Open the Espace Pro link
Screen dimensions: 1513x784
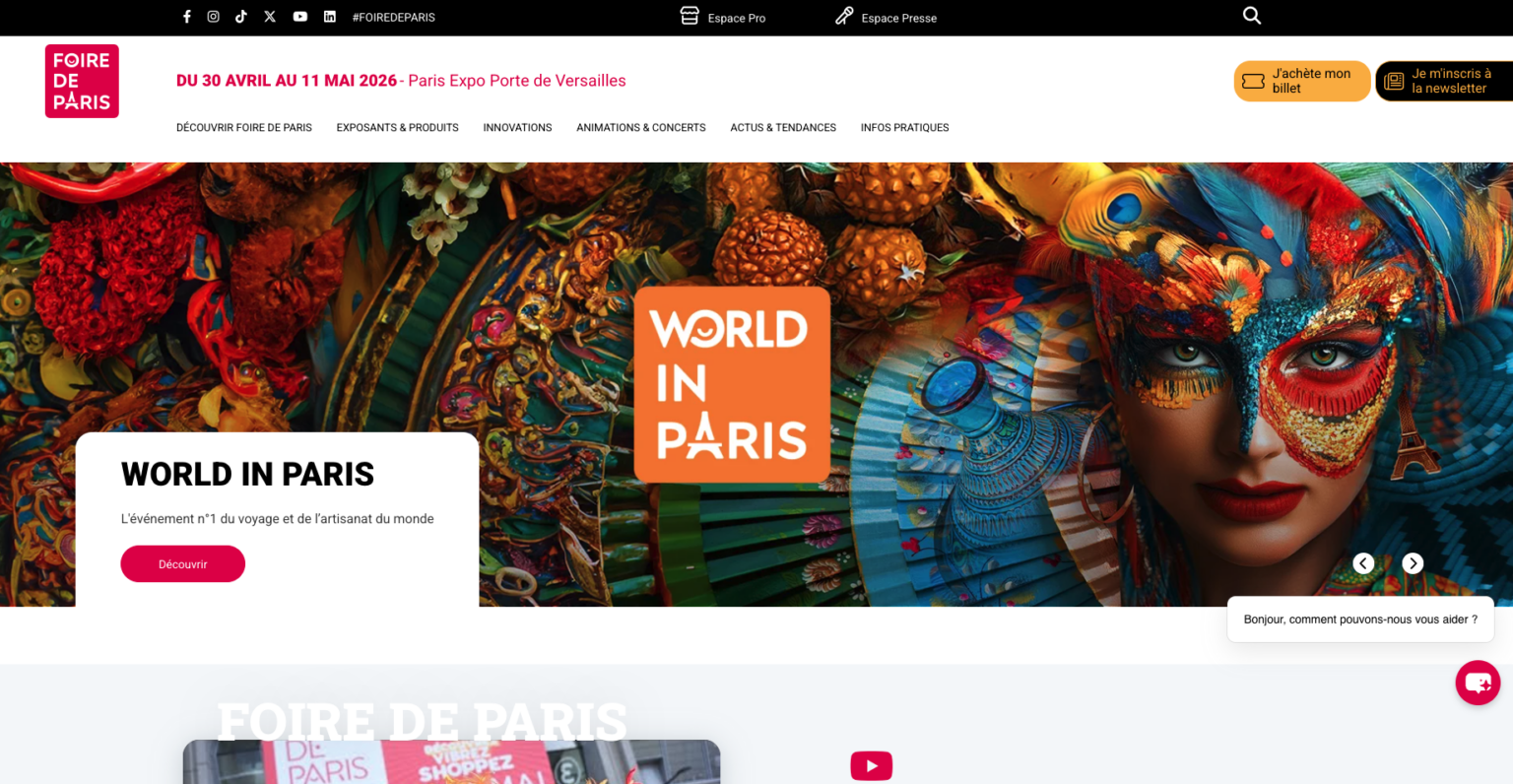pyautogui.click(x=724, y=18)
